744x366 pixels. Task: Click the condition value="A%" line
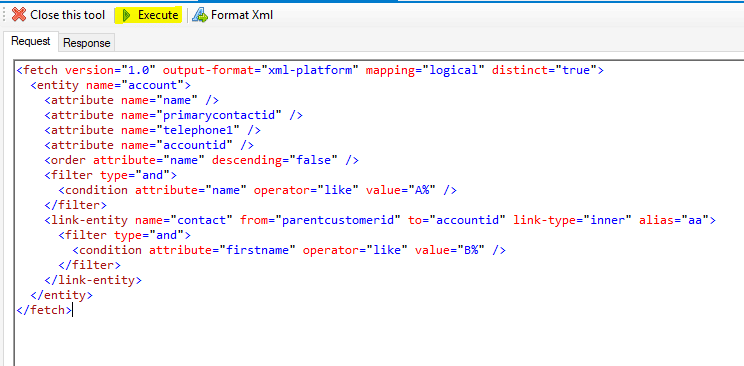click(x=258, y=190)
